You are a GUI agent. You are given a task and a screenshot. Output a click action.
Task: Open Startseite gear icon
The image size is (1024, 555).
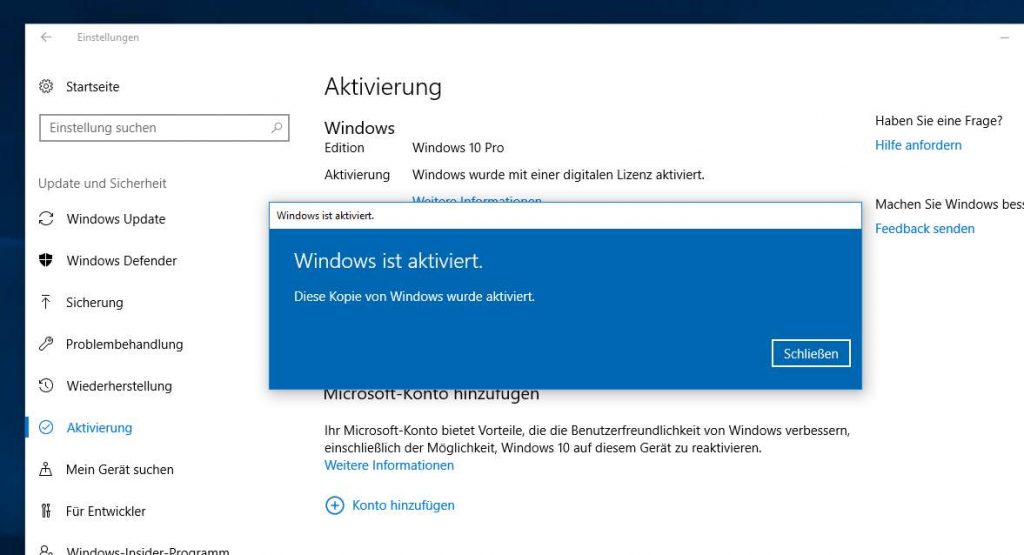[x=46, y=86]
